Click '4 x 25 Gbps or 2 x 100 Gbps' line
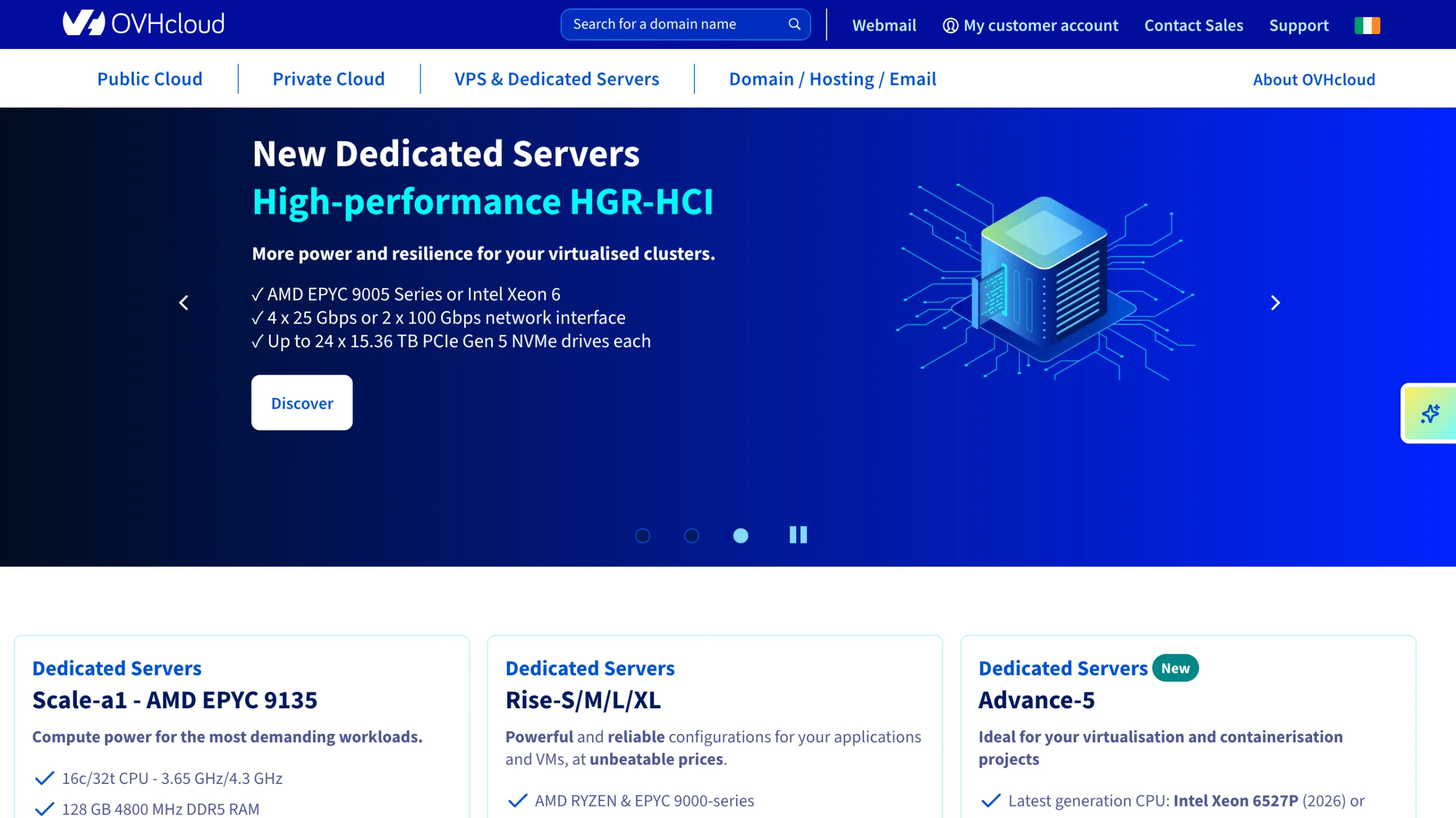Image resolution: width=1456 pixels, height=818 pixels. (x=438, y=317)
